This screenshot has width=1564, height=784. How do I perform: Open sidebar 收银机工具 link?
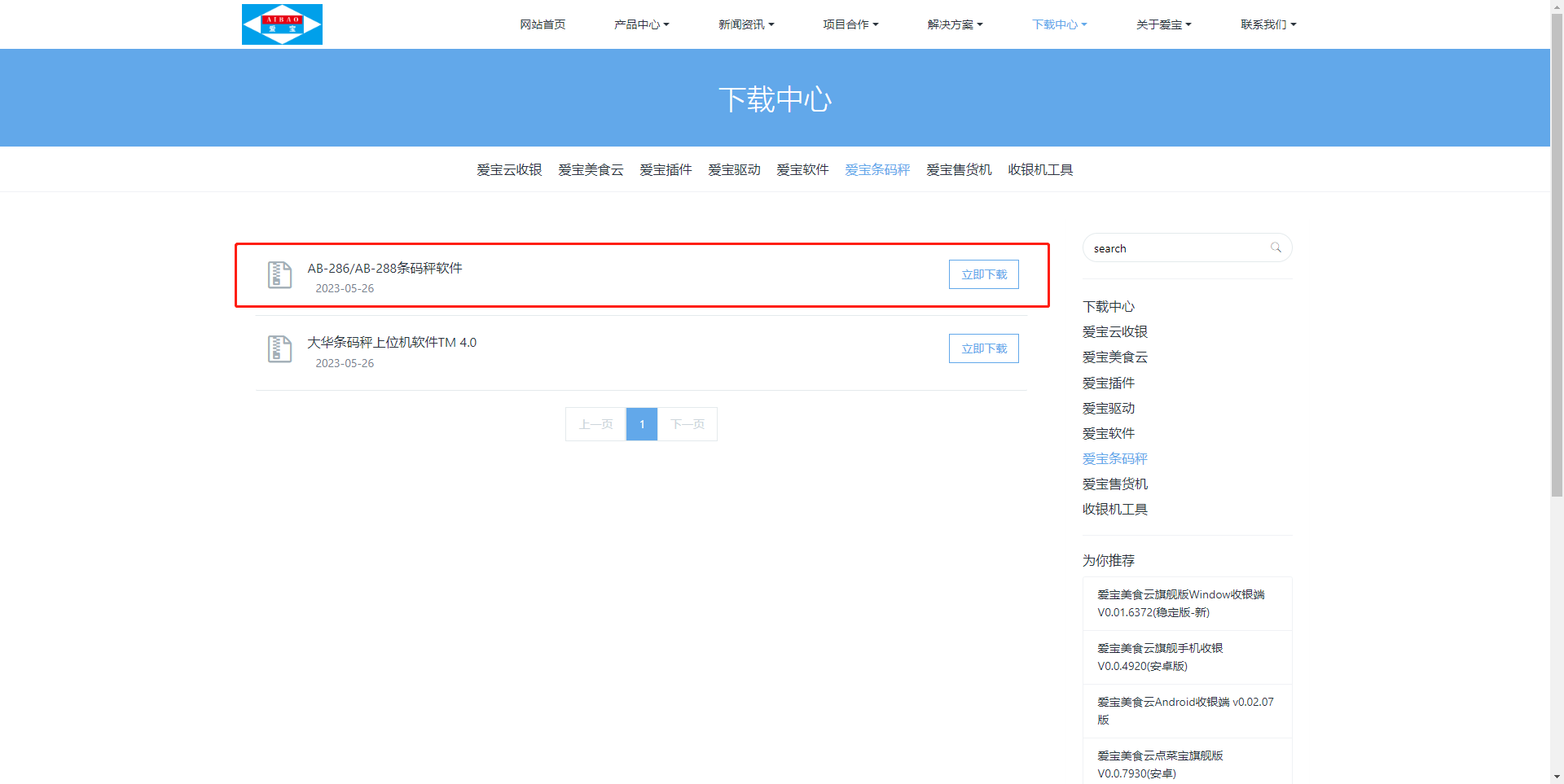[x=1114, y=509]
